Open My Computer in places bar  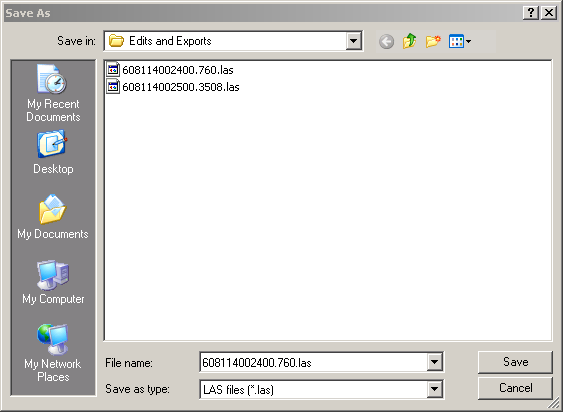pyautogui.click(x=53, y=282)
